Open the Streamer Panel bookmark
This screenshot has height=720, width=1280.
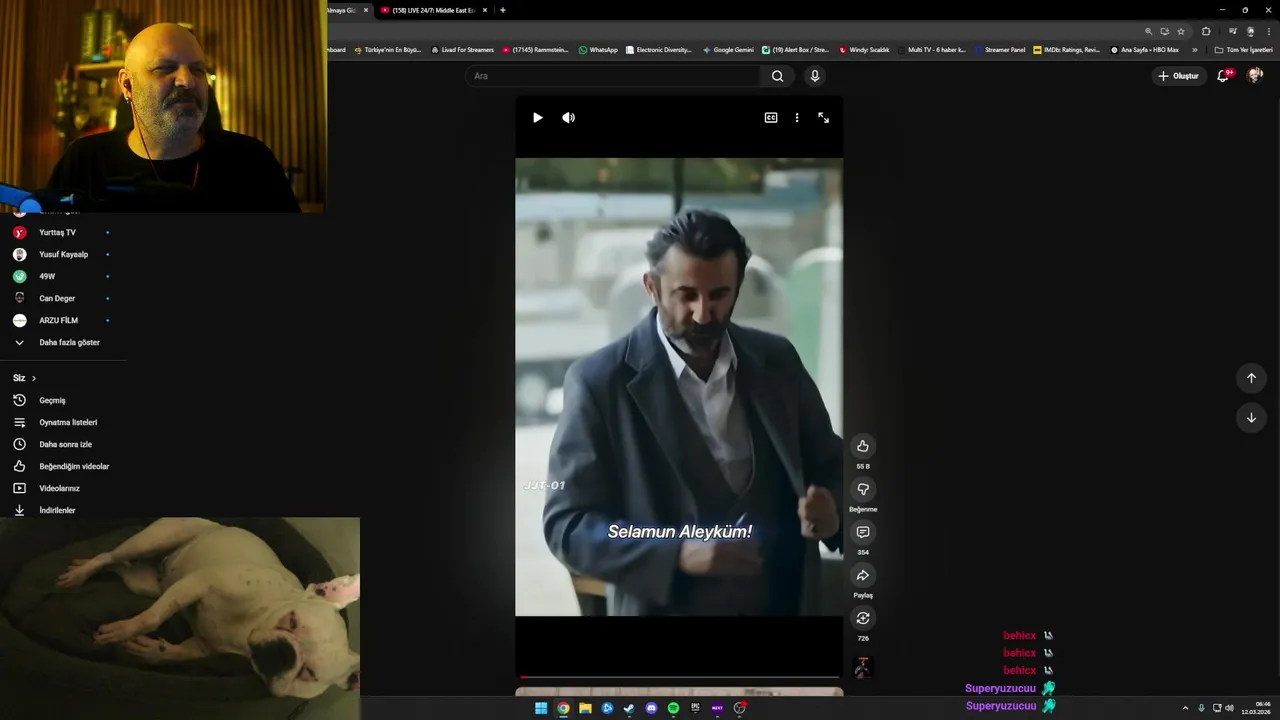[x=1000, y=49]
